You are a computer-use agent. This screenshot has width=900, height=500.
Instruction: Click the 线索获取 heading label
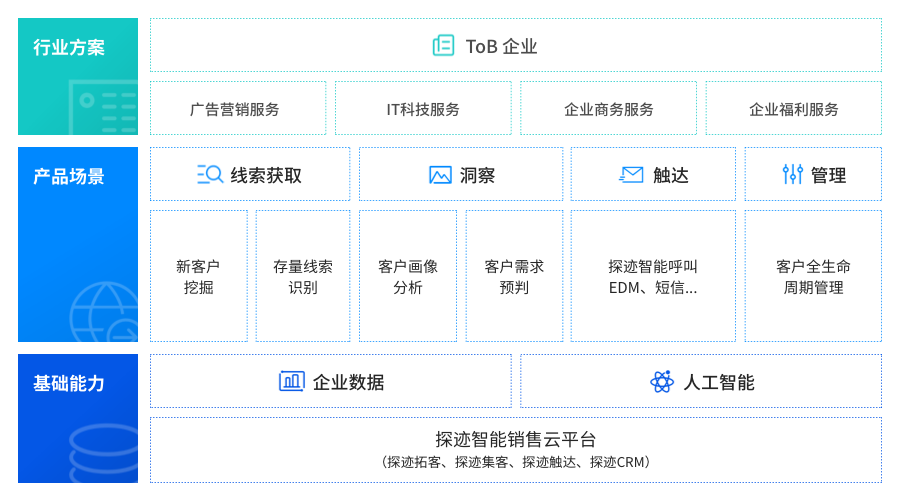266,176
